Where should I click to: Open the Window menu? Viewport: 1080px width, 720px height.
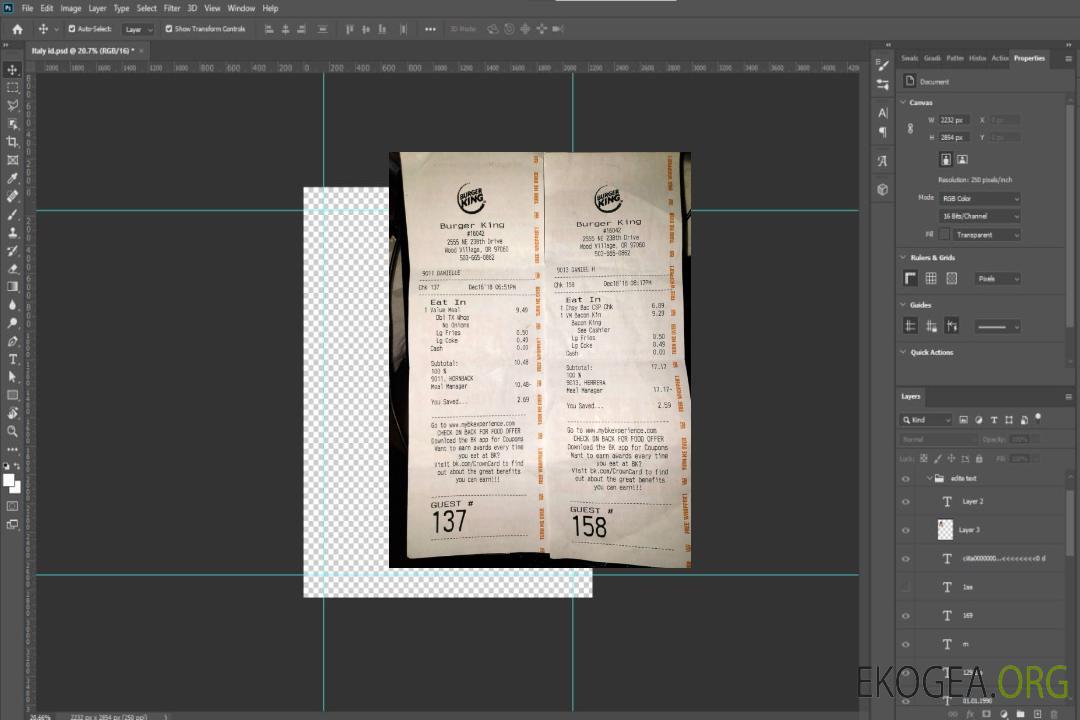[x=241, y=8]
